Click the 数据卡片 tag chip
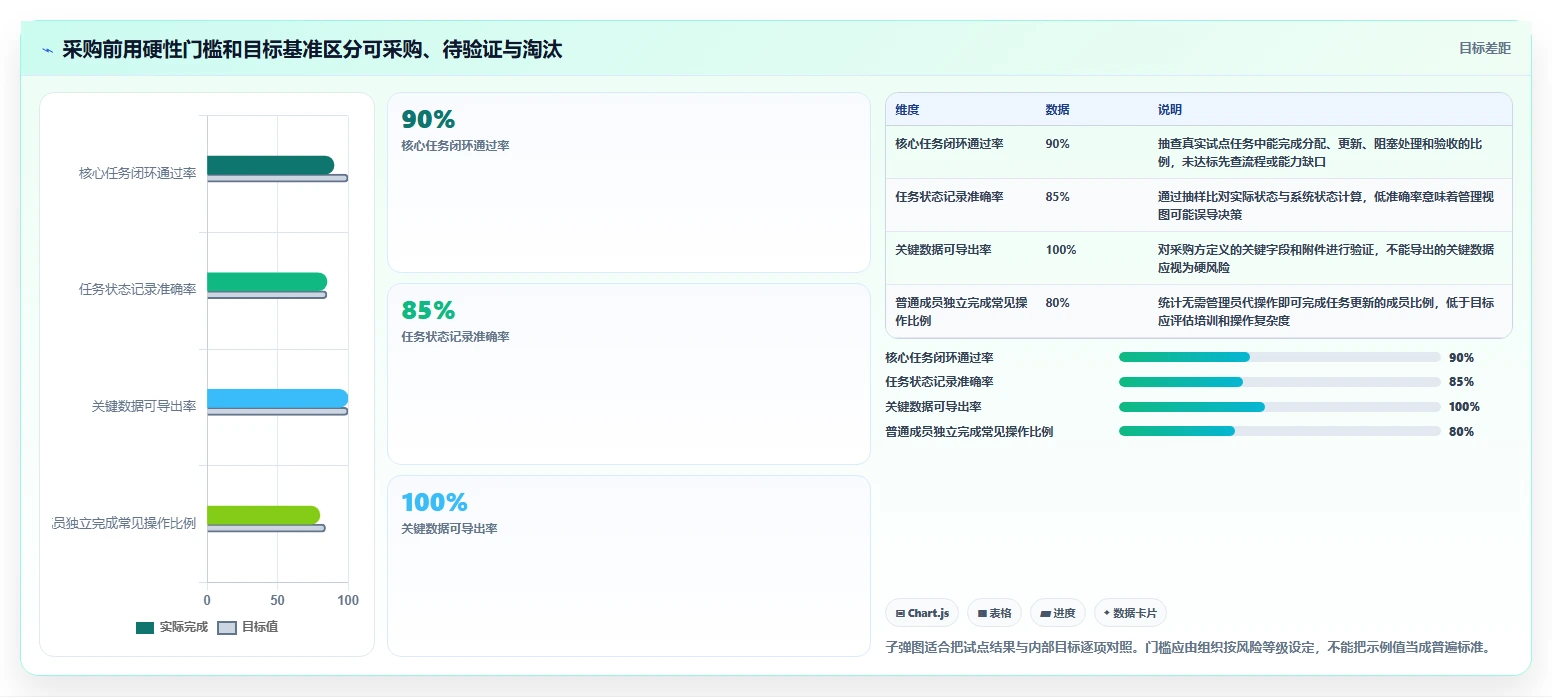This screenshot has height=697, width=1552. click(x=1130, y=613)
